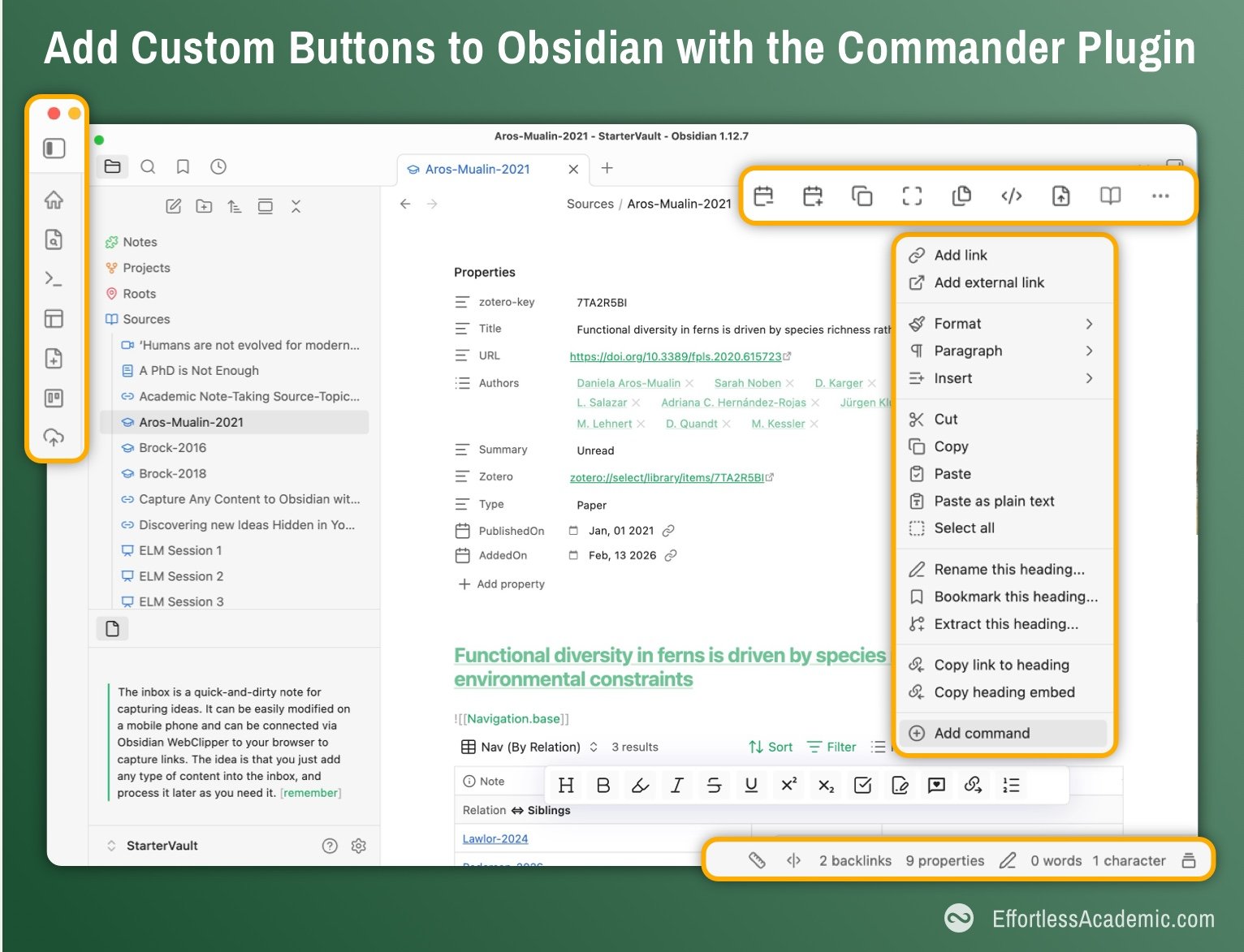Click the calendar minus toolbar icon
Image resolution: width=1244 pixels, height=952 pixels.
763,196
